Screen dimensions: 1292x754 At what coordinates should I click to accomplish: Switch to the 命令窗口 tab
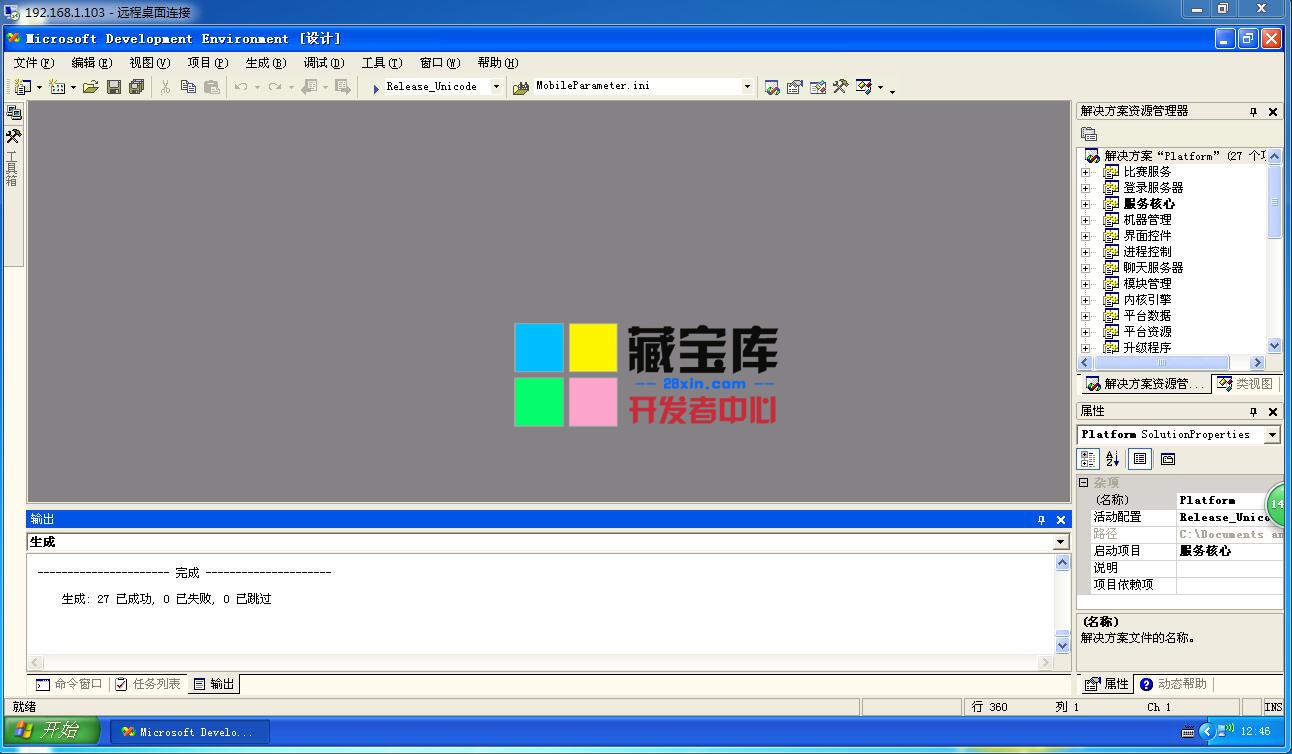pyautogui.click(x=69, y=684)
